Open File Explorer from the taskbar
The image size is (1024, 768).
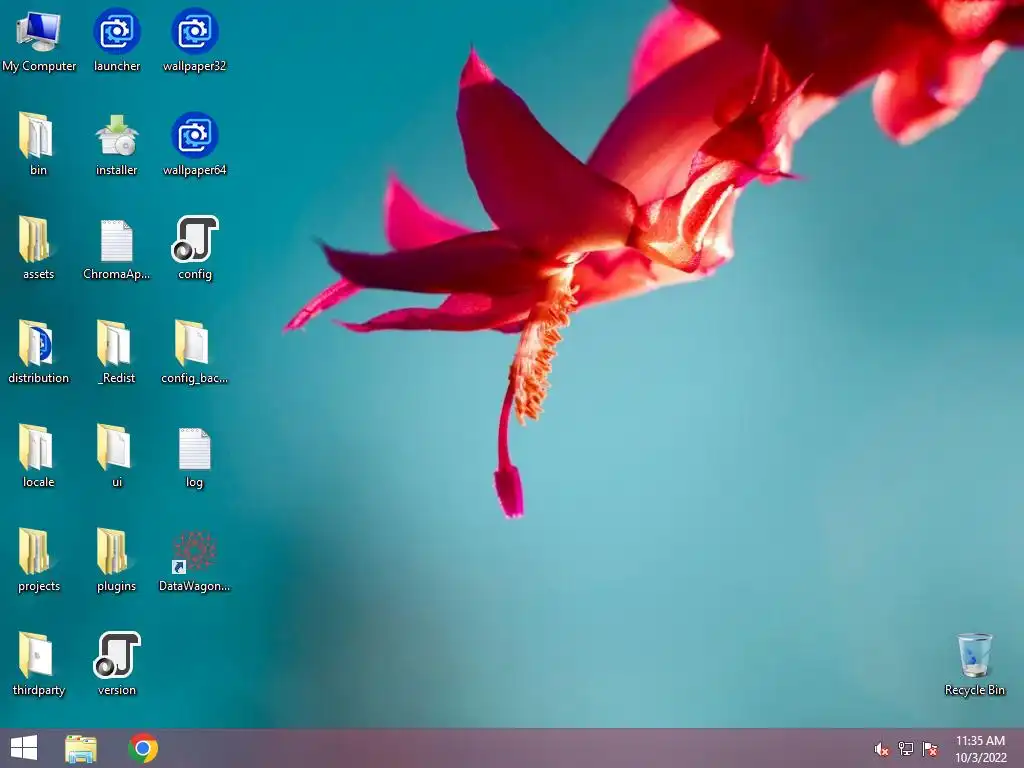[x=81, y=748]
